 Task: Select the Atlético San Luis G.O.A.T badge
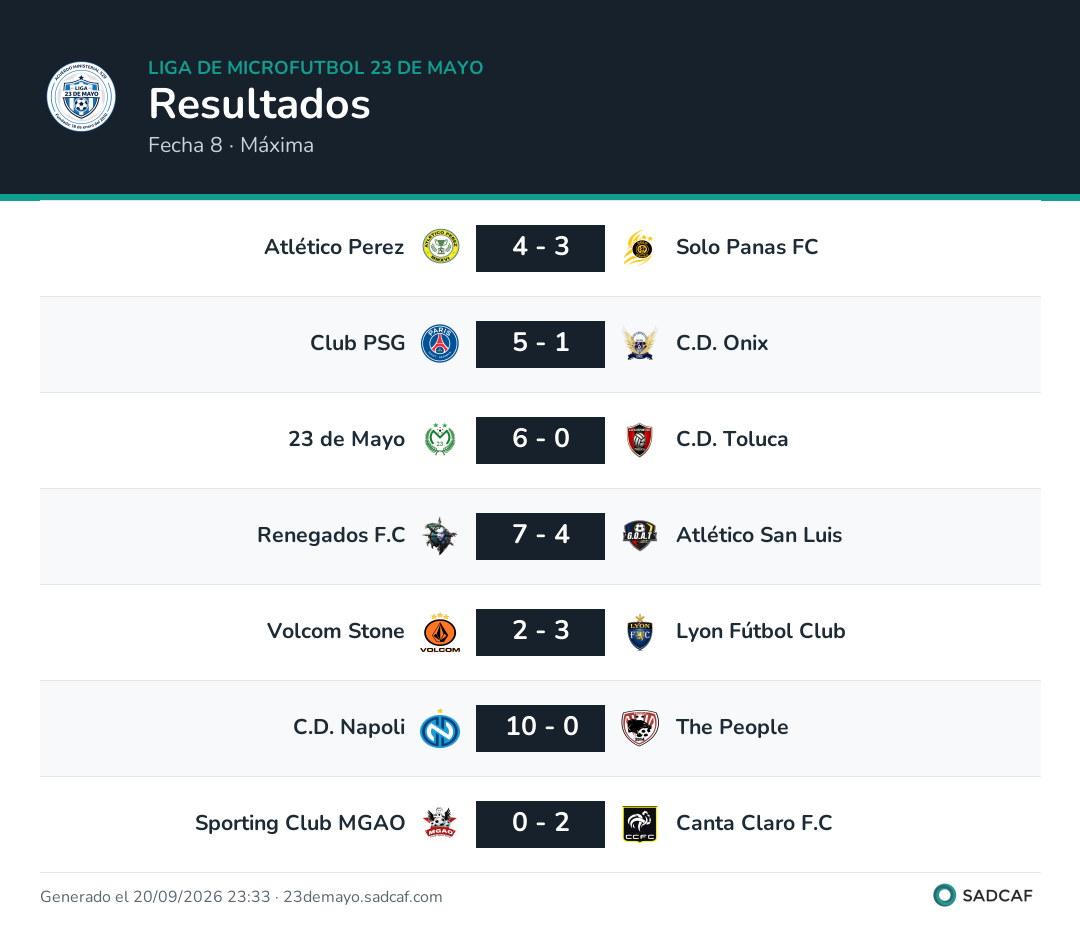pos(640,535)
